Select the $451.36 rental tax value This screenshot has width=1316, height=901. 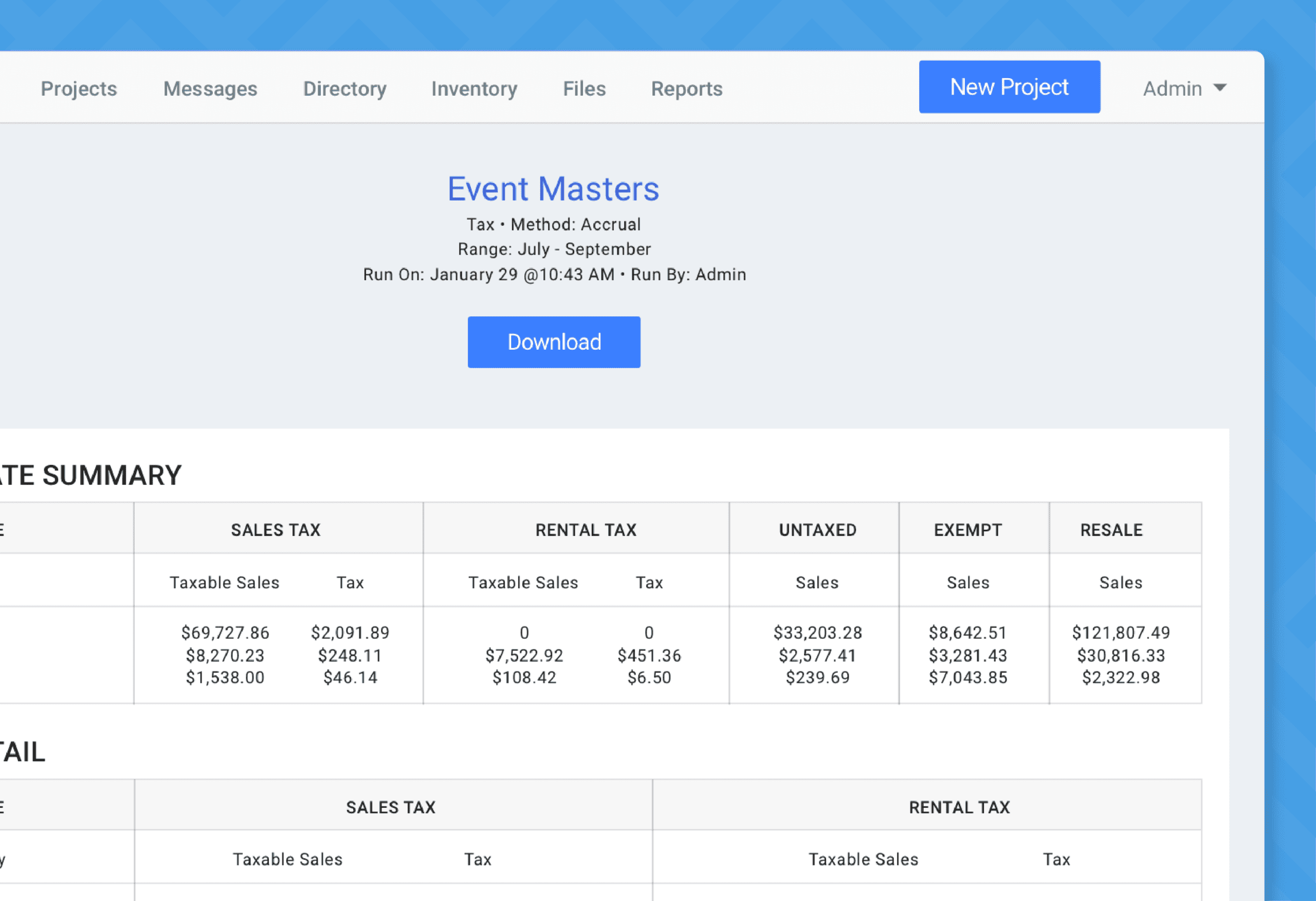649,656
